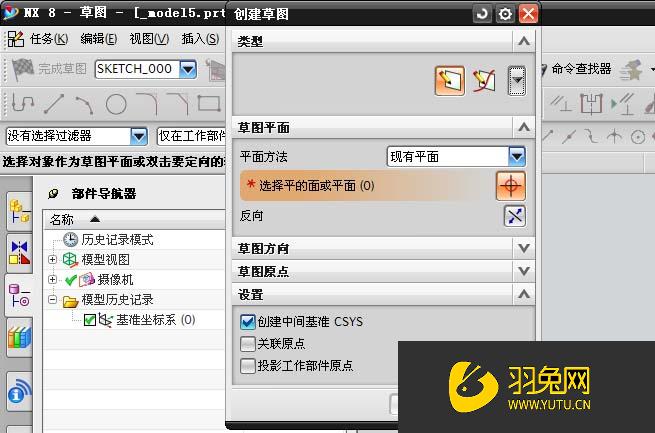The height and width of the screenshot is (433, 655).
Task: Close the 创建草图 dialog
Action: [x=528, y=14]
